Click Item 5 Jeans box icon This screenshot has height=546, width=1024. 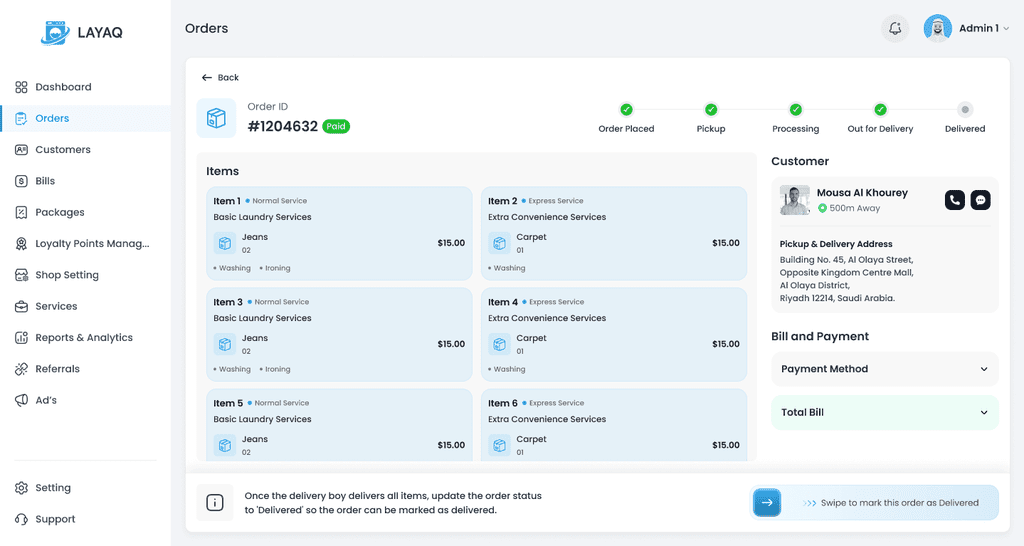[225, 445]
